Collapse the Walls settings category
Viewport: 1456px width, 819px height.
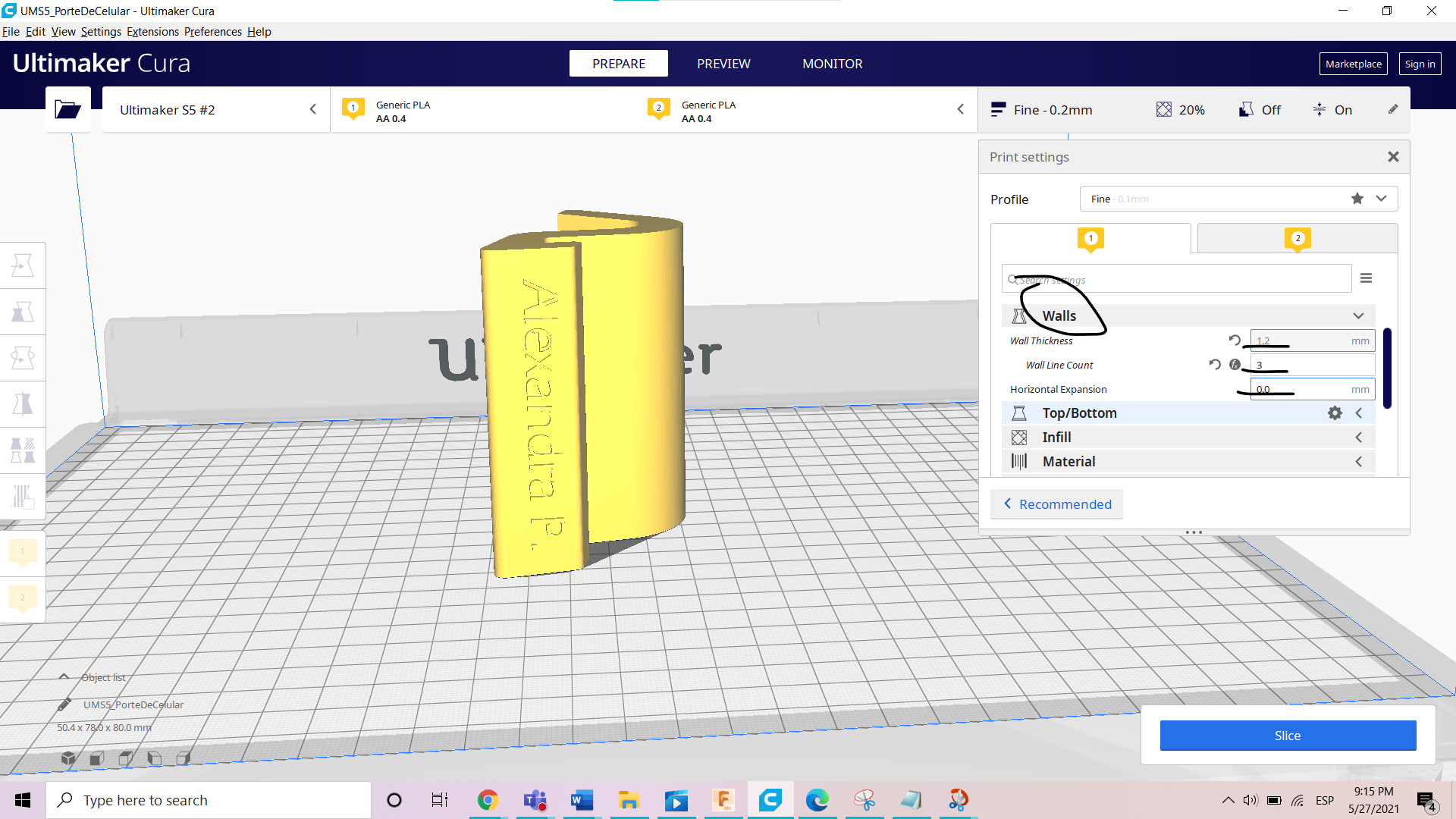point(1188,316)
